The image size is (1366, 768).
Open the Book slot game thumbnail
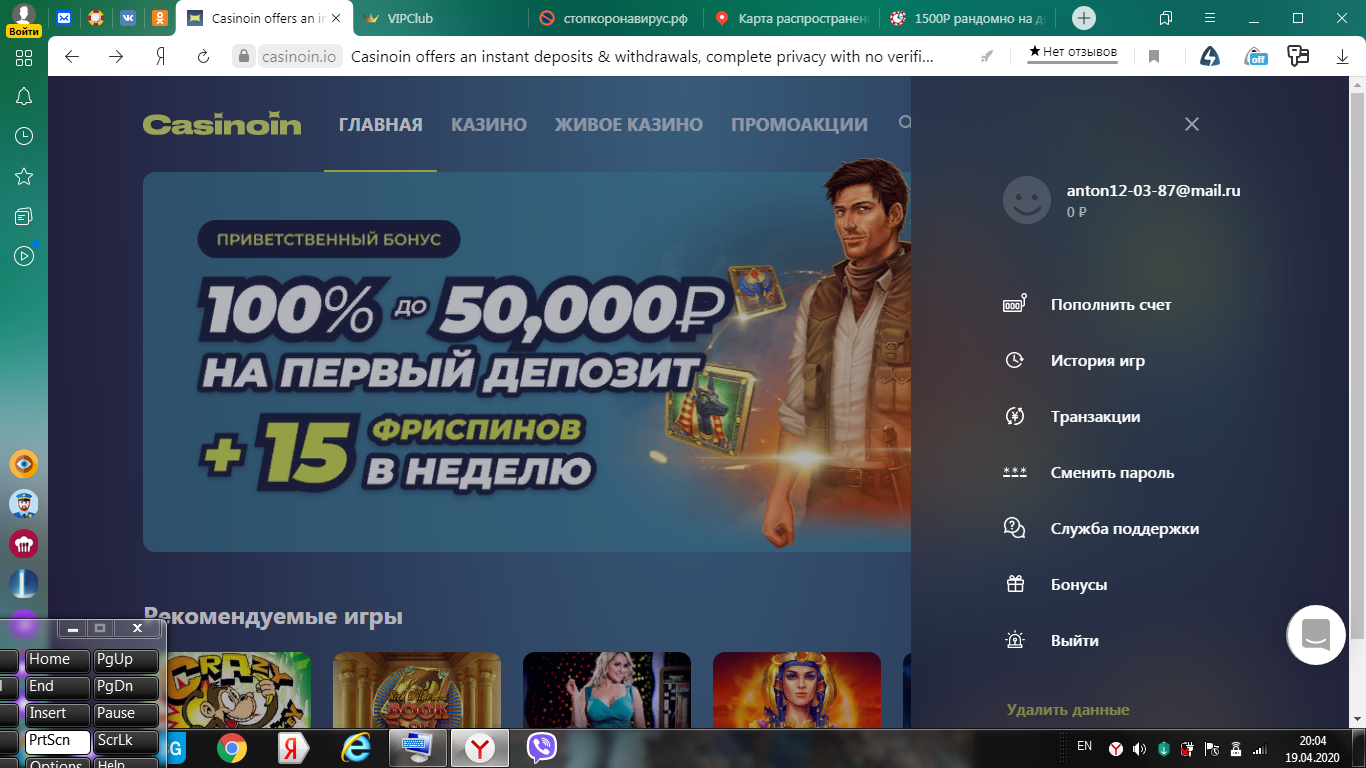(x=417, y=690)
